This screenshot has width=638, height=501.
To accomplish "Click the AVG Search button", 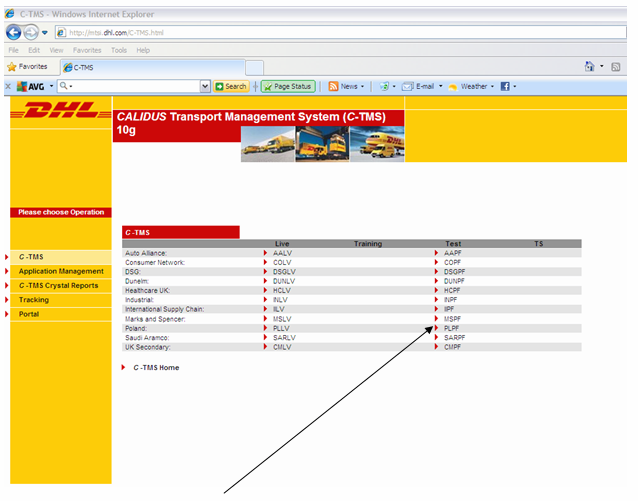I will [x=231, y=86].
